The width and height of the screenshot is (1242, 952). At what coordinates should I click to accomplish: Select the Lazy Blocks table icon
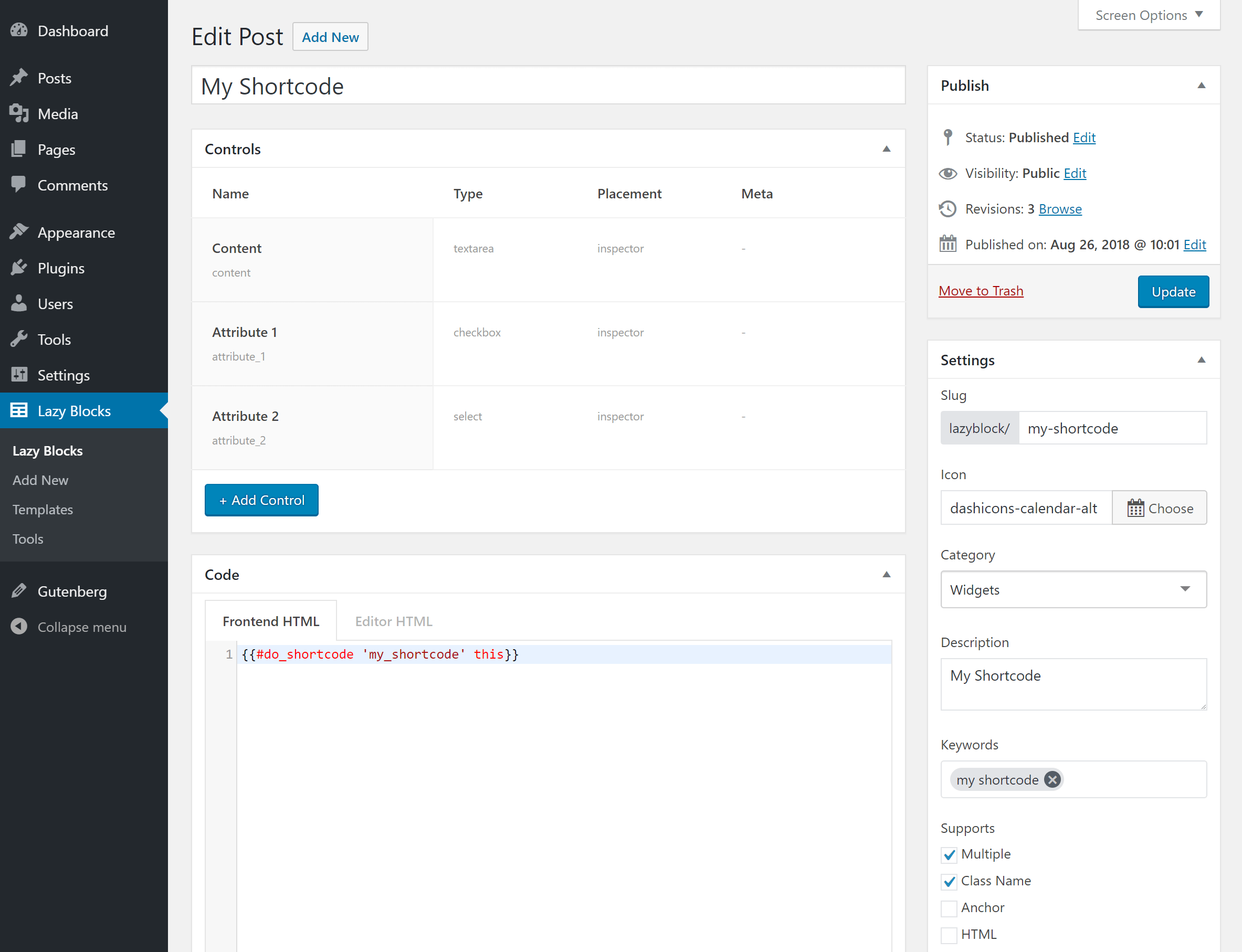click(19, 410)
